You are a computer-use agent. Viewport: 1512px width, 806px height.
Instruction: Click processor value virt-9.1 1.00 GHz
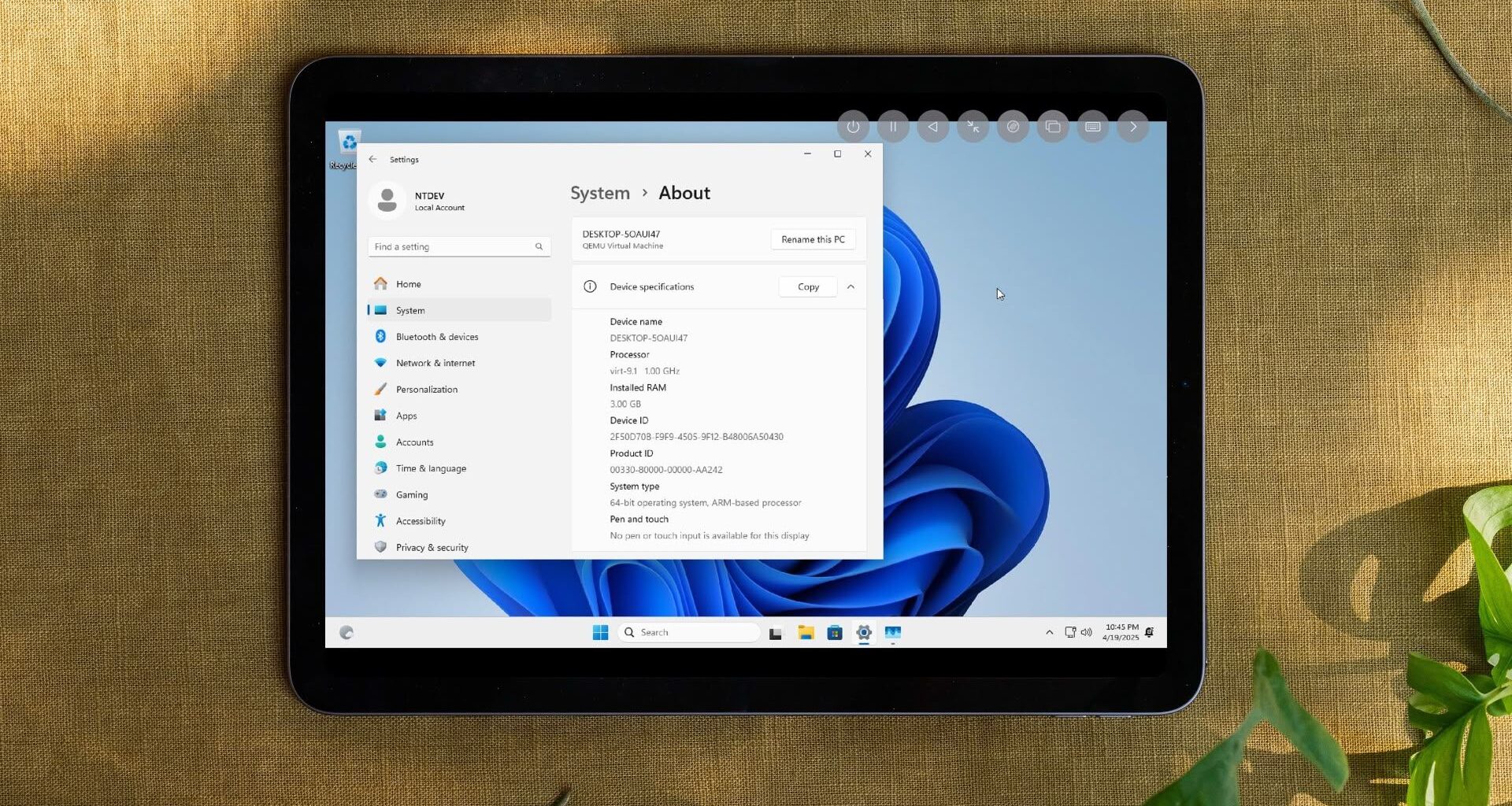(644, 371)
